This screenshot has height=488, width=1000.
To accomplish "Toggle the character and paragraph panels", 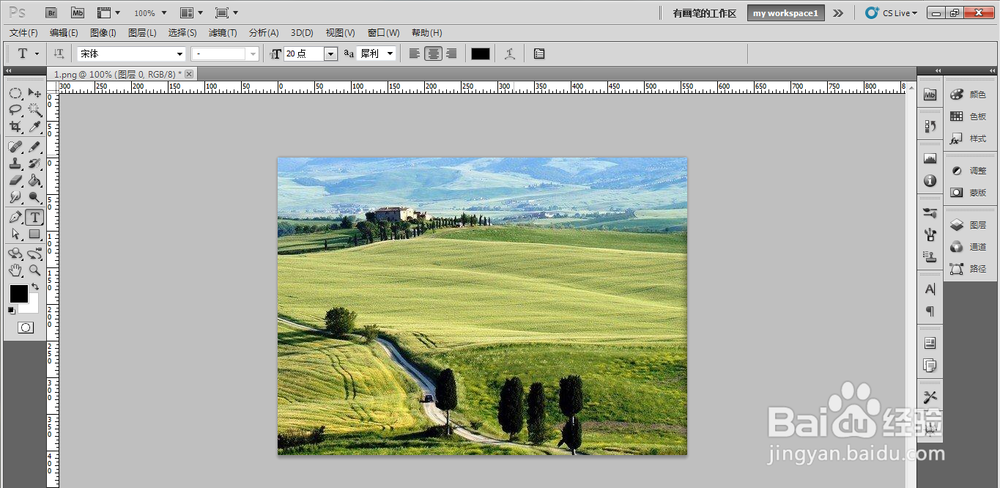I will pyautogui.click(x=539, y=54).
